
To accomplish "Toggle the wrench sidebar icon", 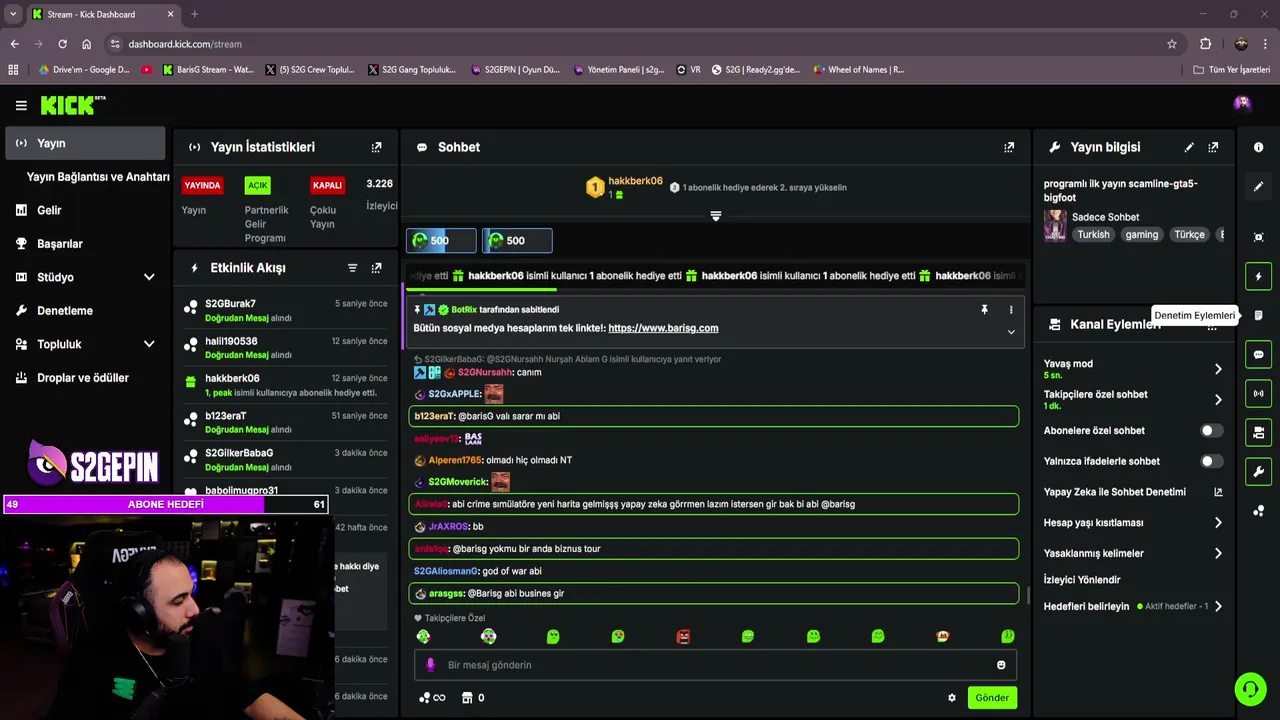I will (x=1258, y=471).
